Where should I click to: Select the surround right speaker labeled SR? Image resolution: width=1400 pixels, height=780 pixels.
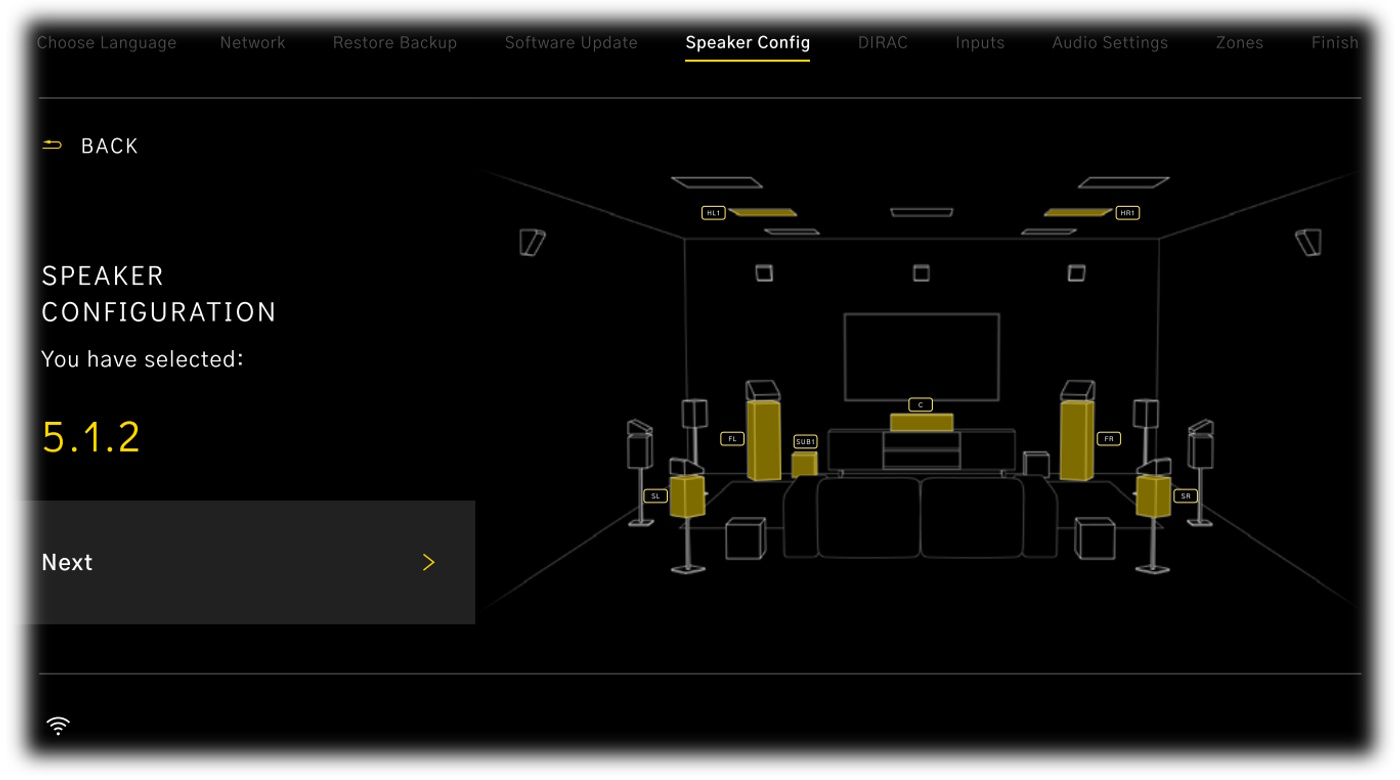[1153, 496]
